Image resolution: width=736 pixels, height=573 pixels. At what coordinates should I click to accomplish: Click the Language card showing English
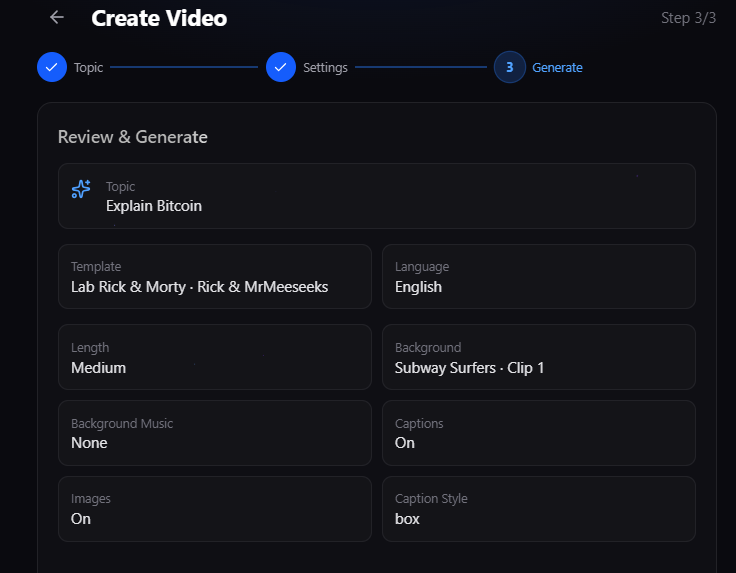(538, 277)
